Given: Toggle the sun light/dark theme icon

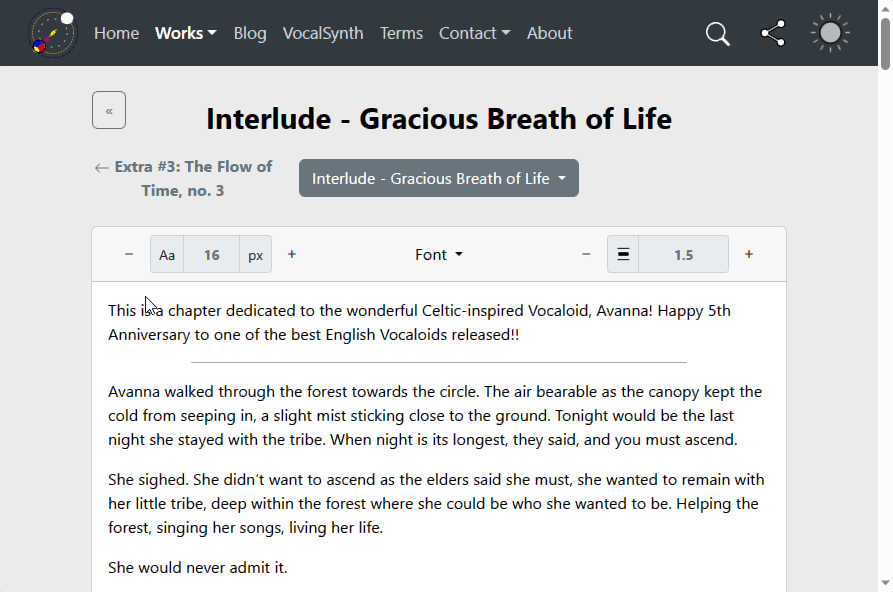Looking at the screenshot, I should (830, 33).
